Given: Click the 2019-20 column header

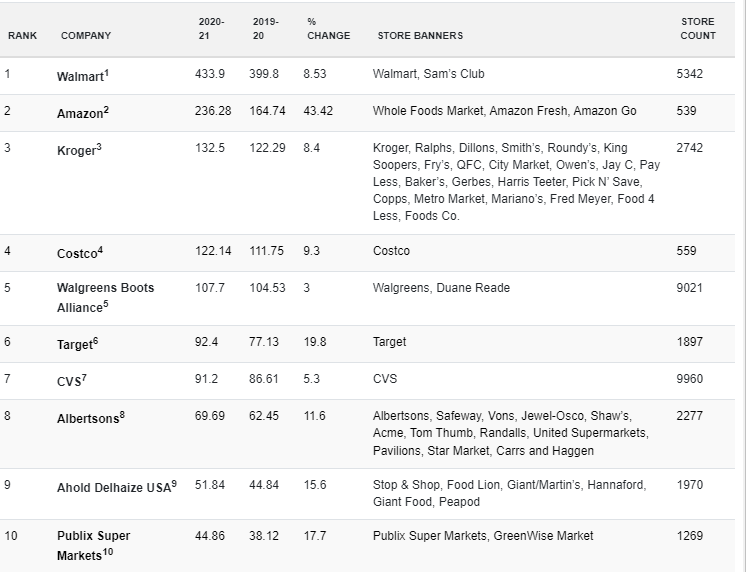Looking at the screenshot, I should (265, 29).
